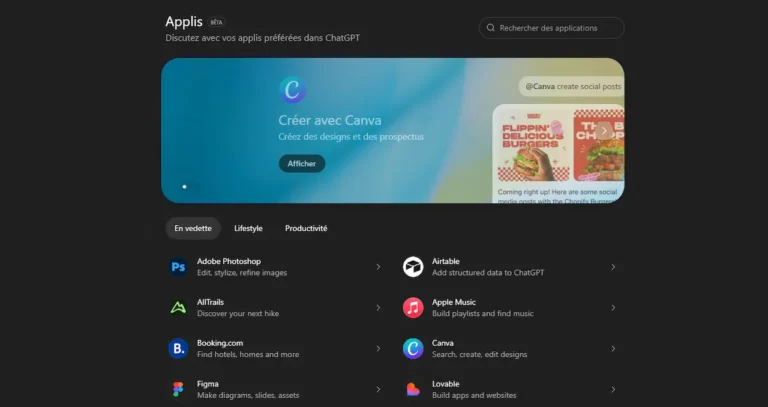Expand the AllTrails row chevron
The width and height of the screenshot is (768, 407).
tap(378, 308)
